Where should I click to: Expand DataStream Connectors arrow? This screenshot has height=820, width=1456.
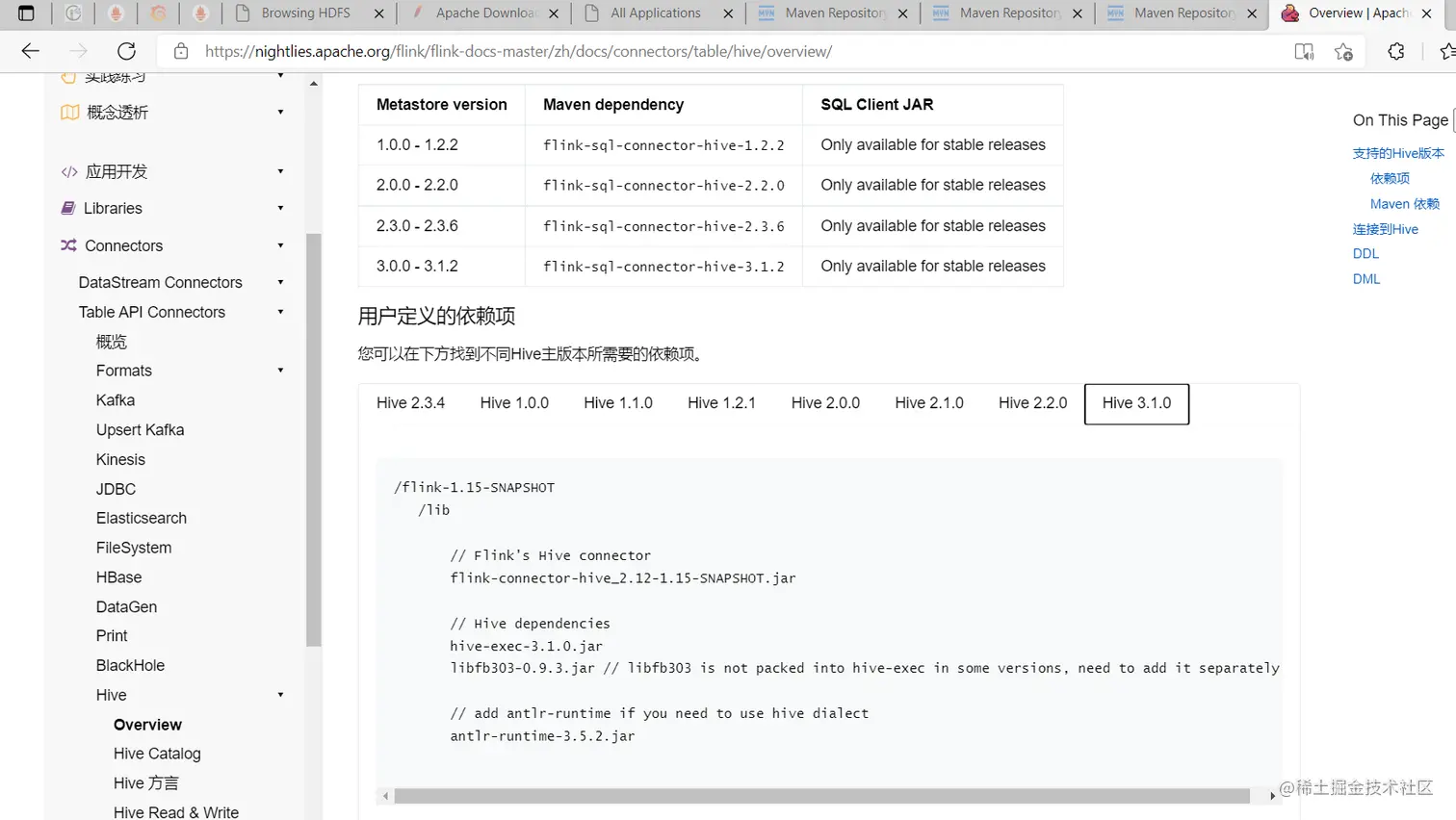(280, 282)
